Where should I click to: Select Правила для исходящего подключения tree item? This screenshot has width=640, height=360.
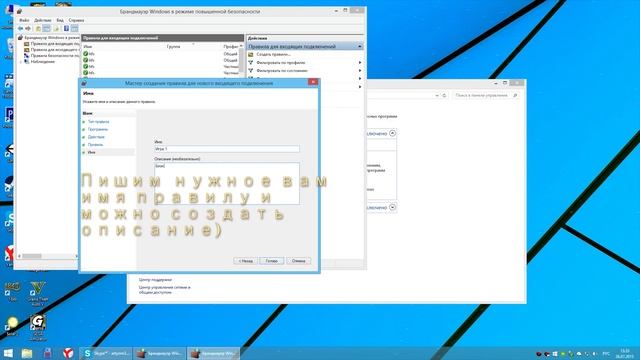pyautogui.click(x=51, y=49)
